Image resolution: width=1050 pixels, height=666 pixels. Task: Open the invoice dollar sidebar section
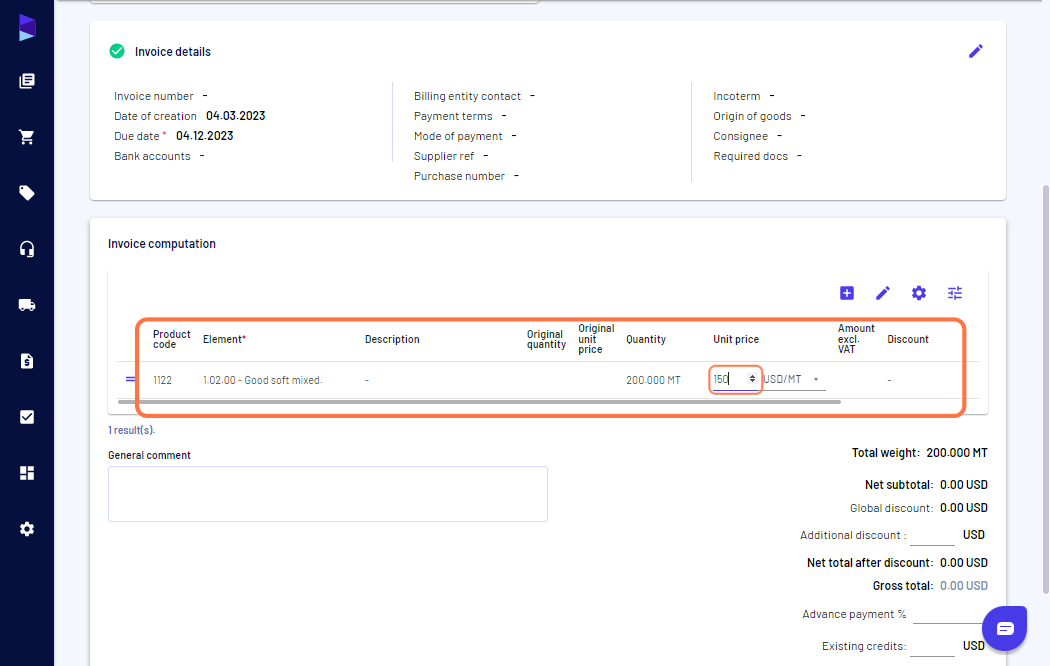click(x=27, y=361)
